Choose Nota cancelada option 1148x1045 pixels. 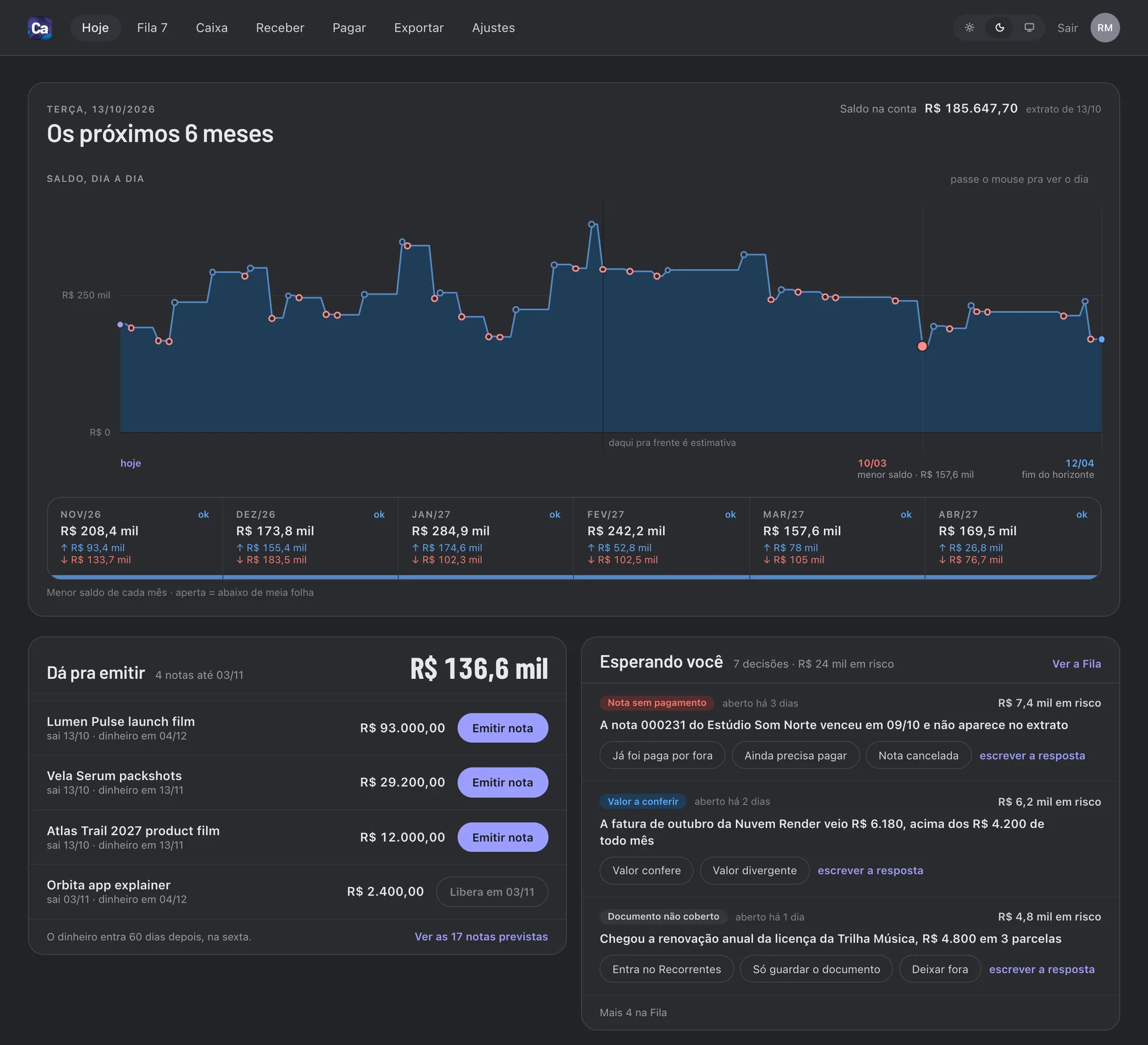(918, 755)
